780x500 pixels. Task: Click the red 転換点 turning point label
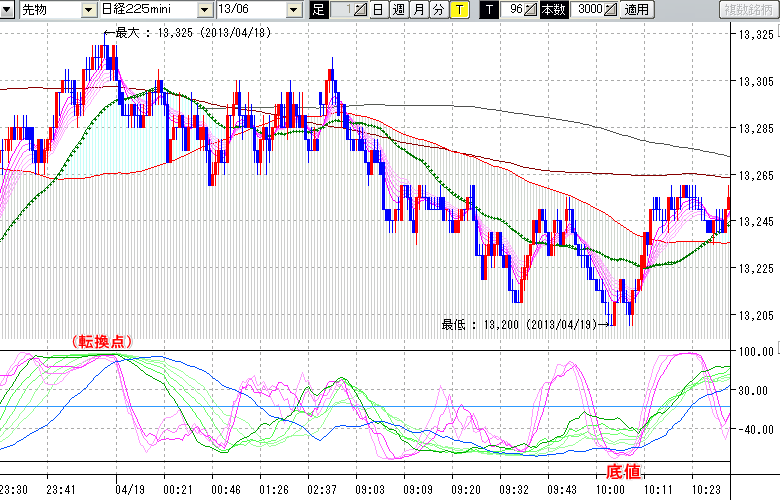(x=103, y=341)
